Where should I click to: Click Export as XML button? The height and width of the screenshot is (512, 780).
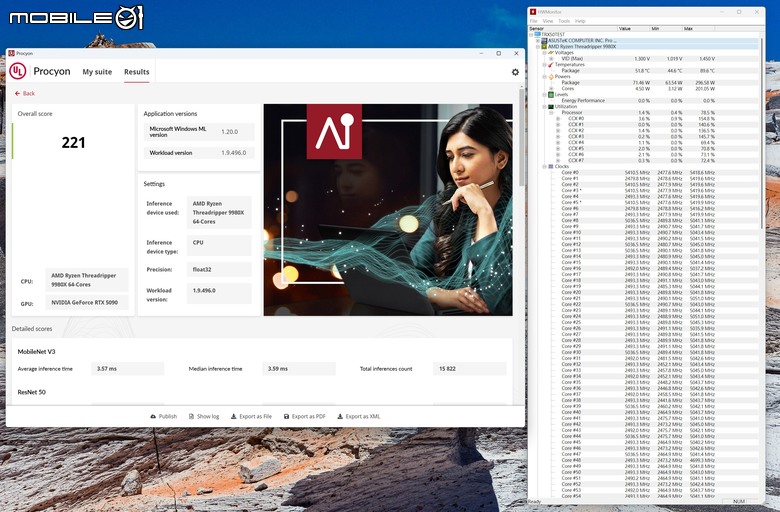tap(359, 416)
